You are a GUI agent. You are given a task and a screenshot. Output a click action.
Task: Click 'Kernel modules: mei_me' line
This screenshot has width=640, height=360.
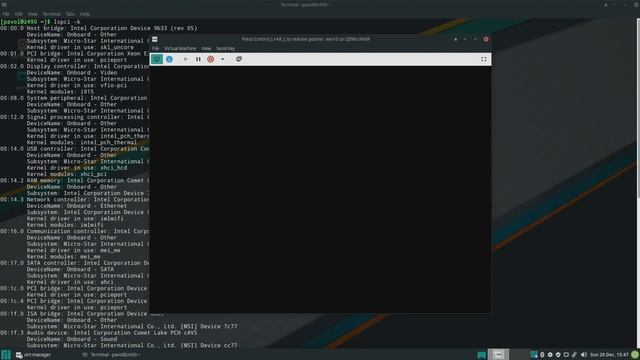tap(63, 257)
